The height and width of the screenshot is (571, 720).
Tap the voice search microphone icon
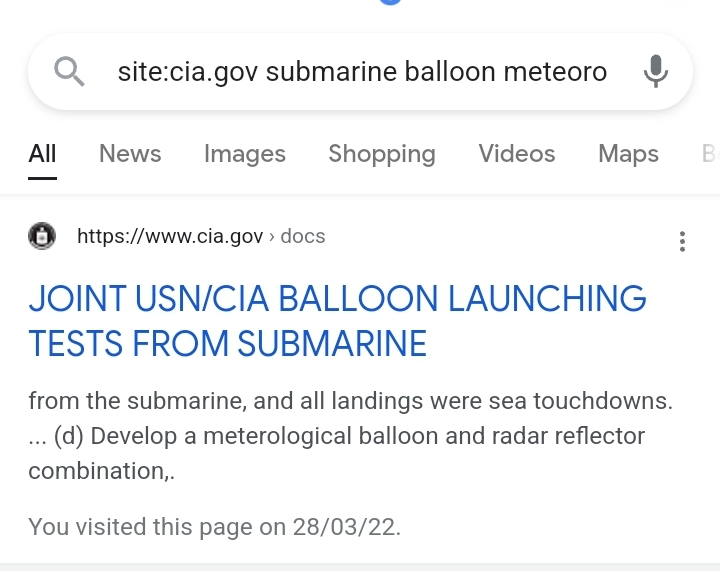[x=655, y=72]
